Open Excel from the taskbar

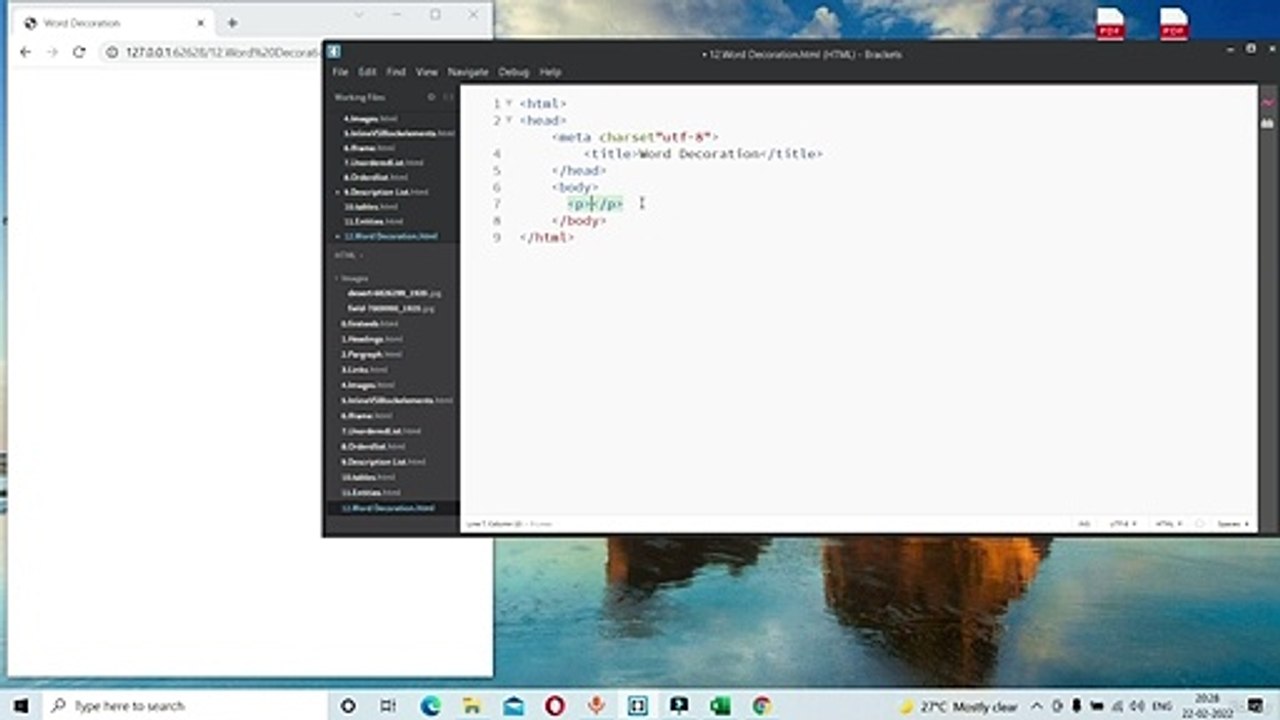click(720, 706)
